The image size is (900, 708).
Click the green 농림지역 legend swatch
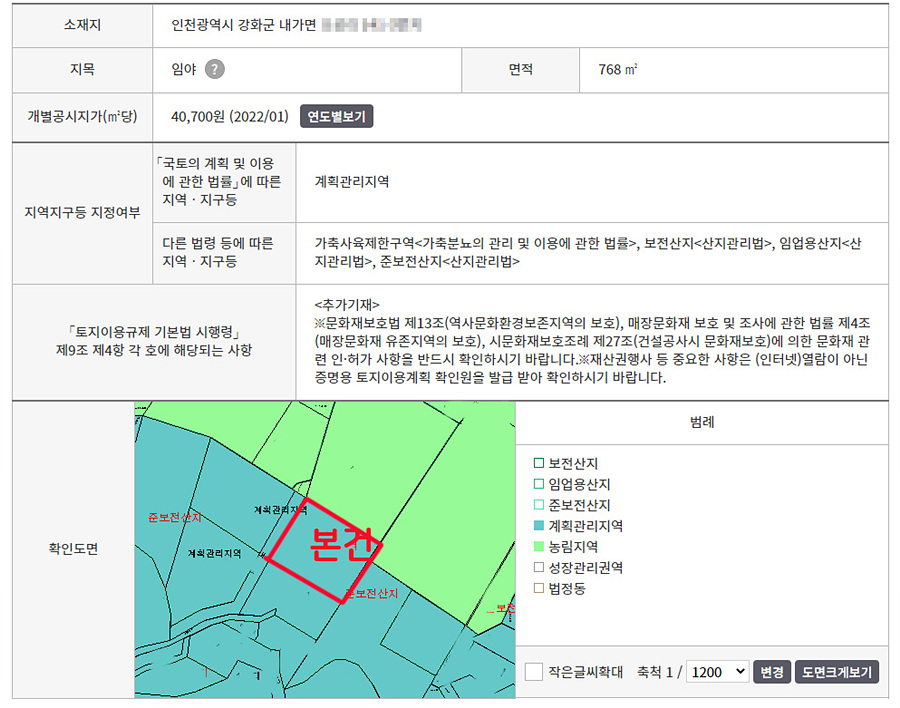540,547
